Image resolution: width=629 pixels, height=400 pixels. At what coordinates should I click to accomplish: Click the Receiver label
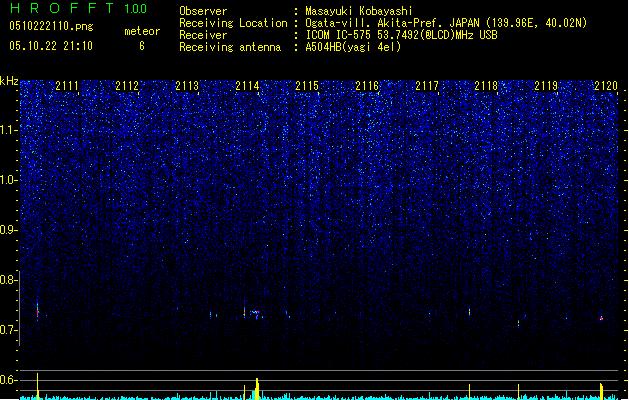click(x=203, y=35)
